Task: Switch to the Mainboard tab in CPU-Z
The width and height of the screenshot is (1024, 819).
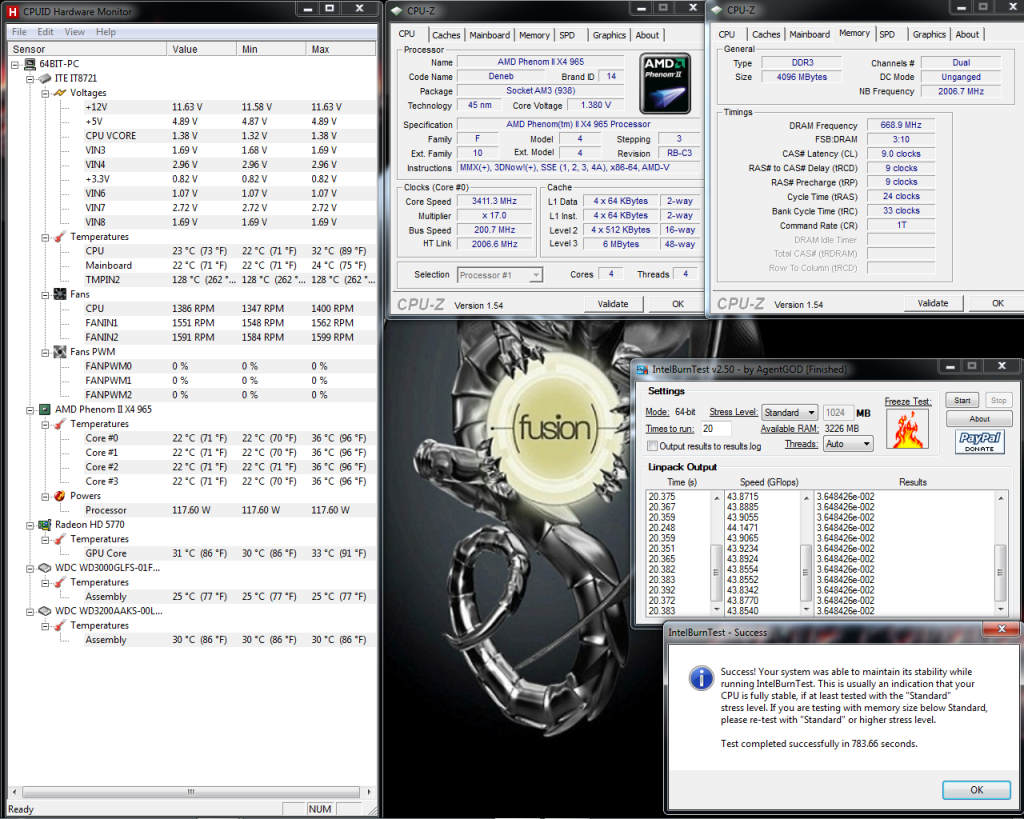Action: coord(490,35)
